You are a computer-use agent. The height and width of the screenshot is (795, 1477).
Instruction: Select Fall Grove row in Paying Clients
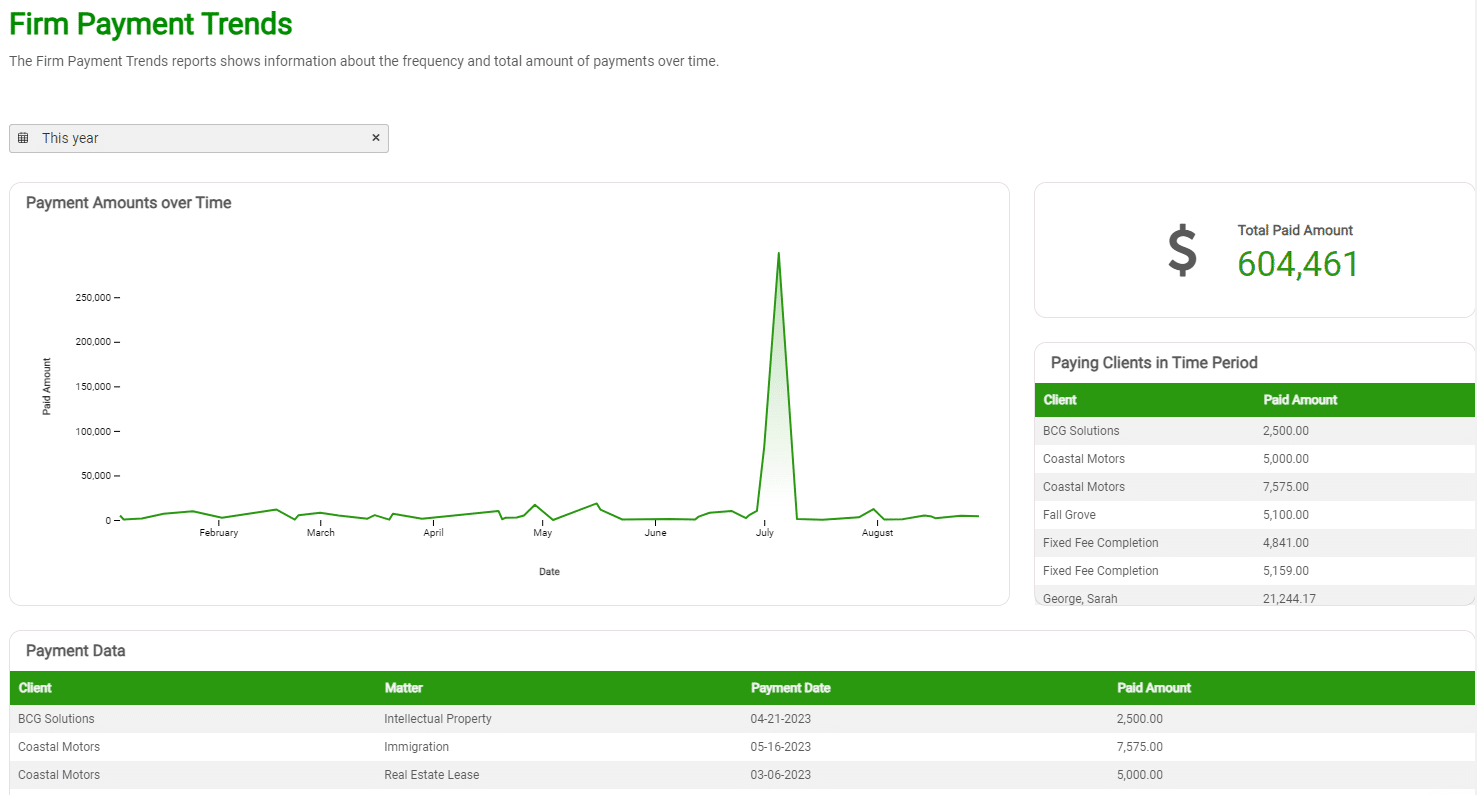pyautogui.click(x=1069, y=515)
